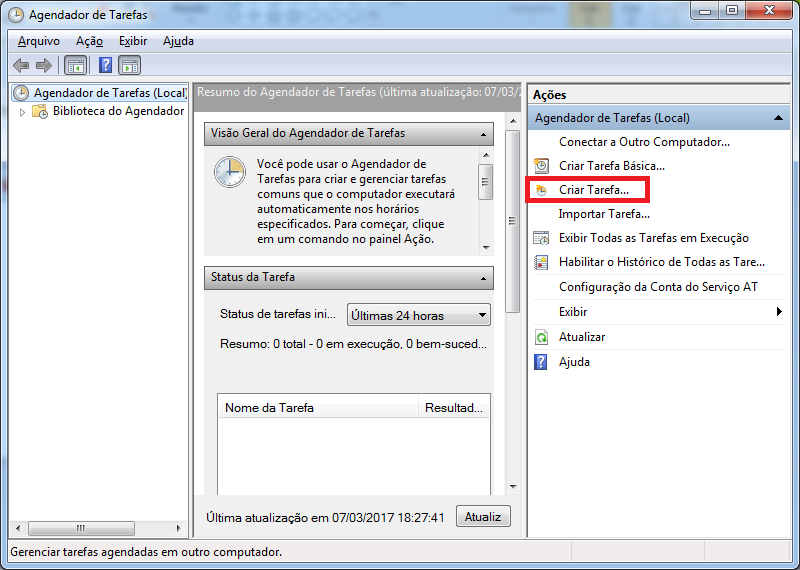Viewport: 800px width, 570px height.
Task: Select Agendador de Tarefas (Local) tree root
Action: pyautogui.click(x=109, y=93)
